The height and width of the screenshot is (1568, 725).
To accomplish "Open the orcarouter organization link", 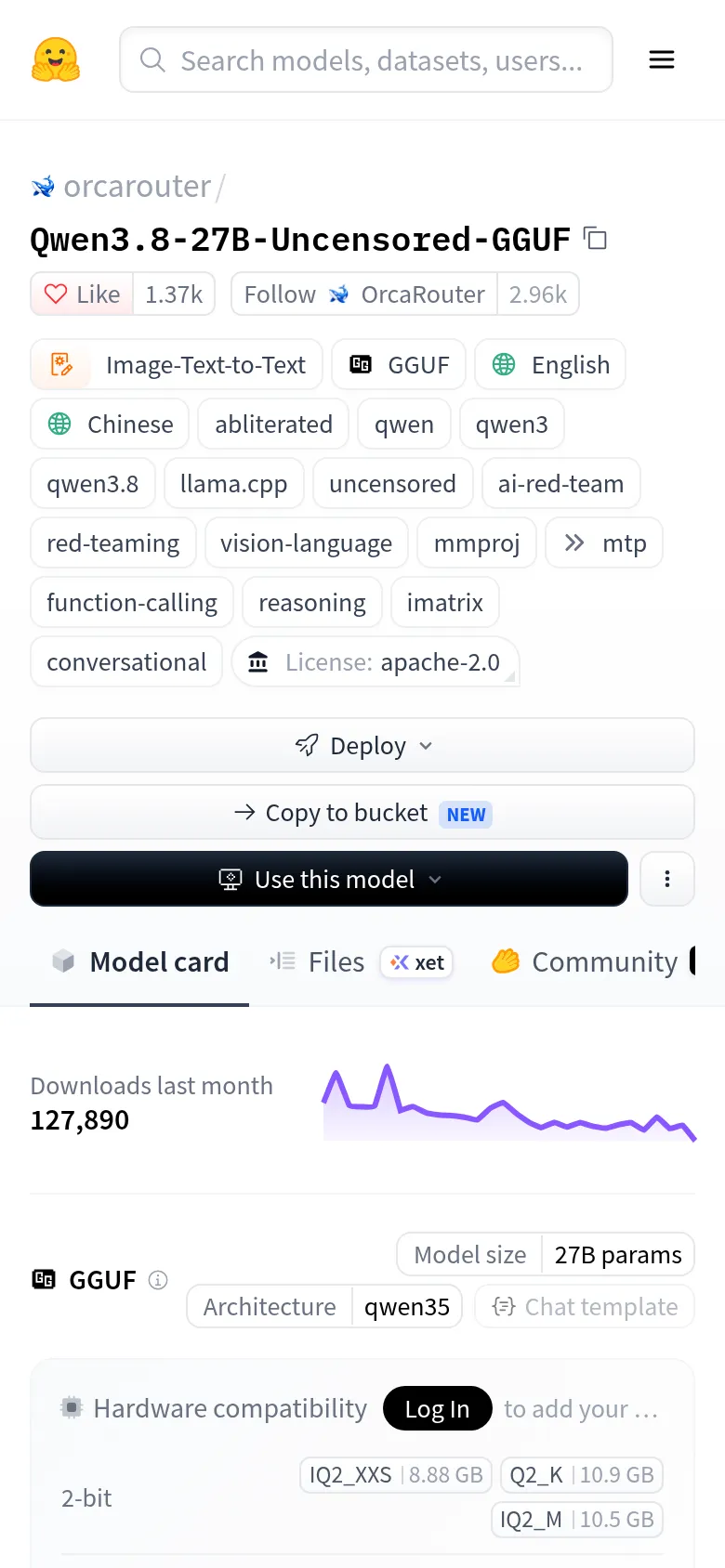I will click(137, 187).
